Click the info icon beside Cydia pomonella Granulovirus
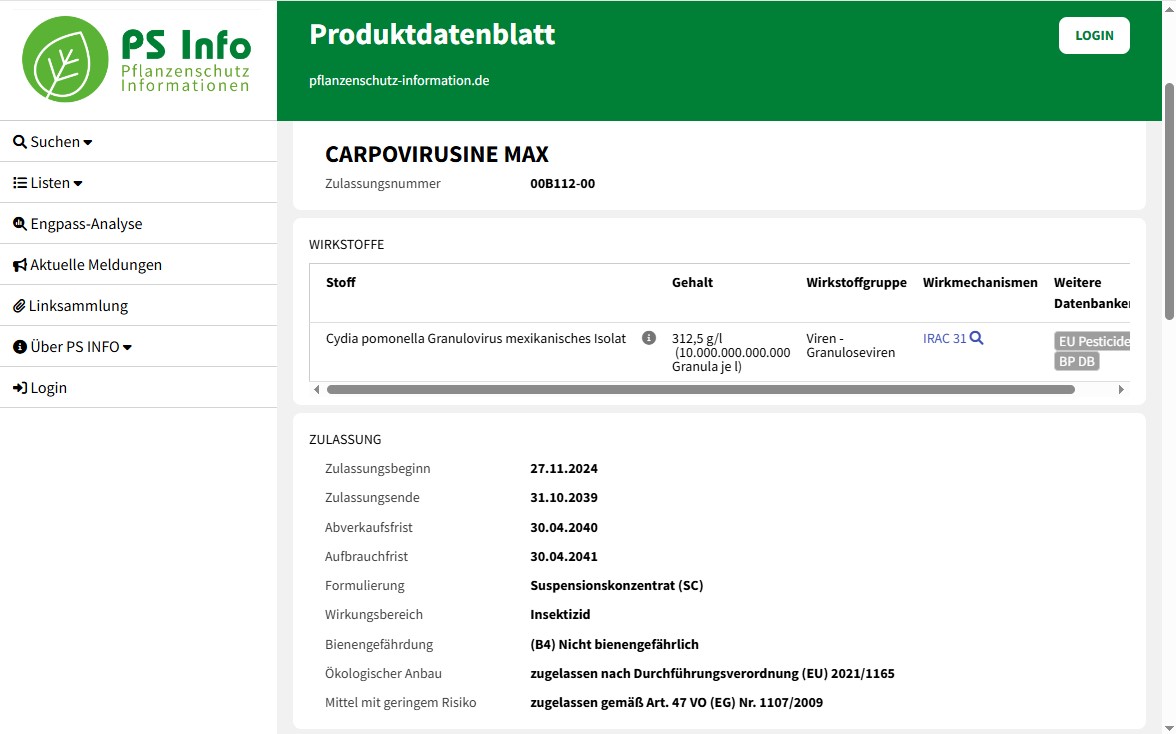 pyautogui.click(x=649, y=338)
